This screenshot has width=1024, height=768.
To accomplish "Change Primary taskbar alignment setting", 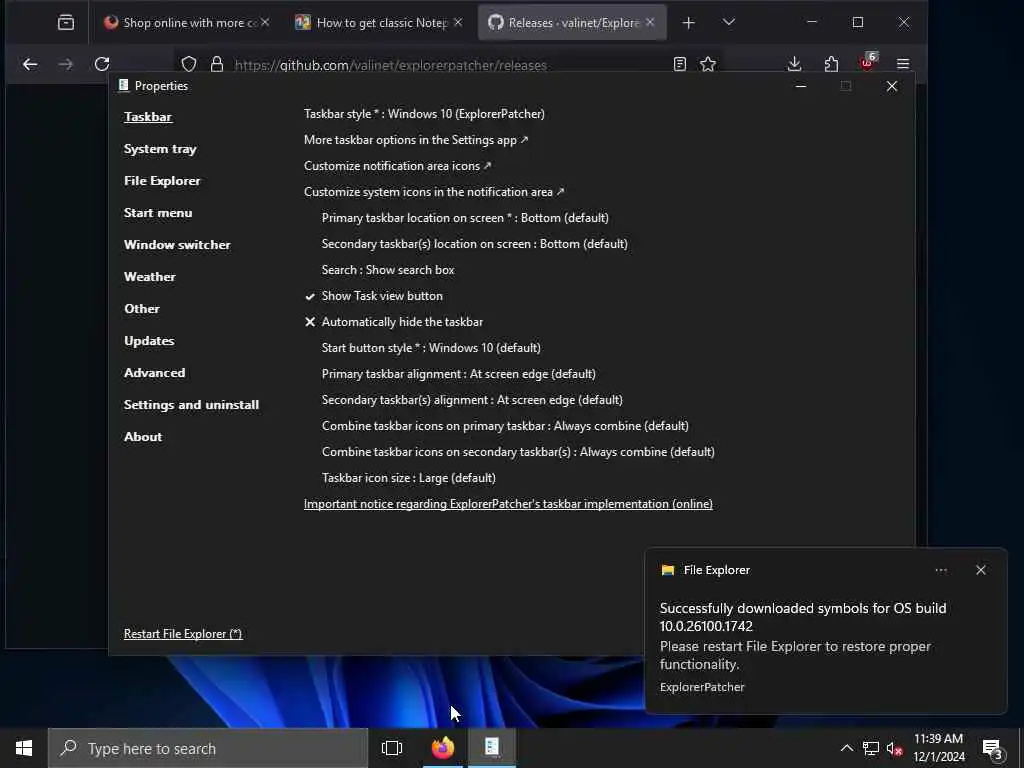I will click(x=458, y=374).
